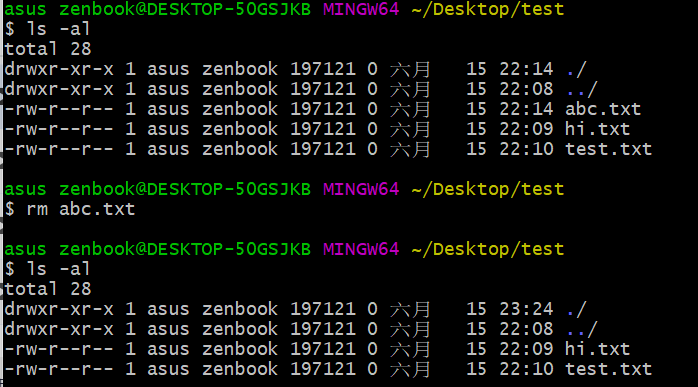Image resolution: width=698 pixels, height=387 pixels.
Task: Click the second 'ls -al' command
Action: pos(59,269)
